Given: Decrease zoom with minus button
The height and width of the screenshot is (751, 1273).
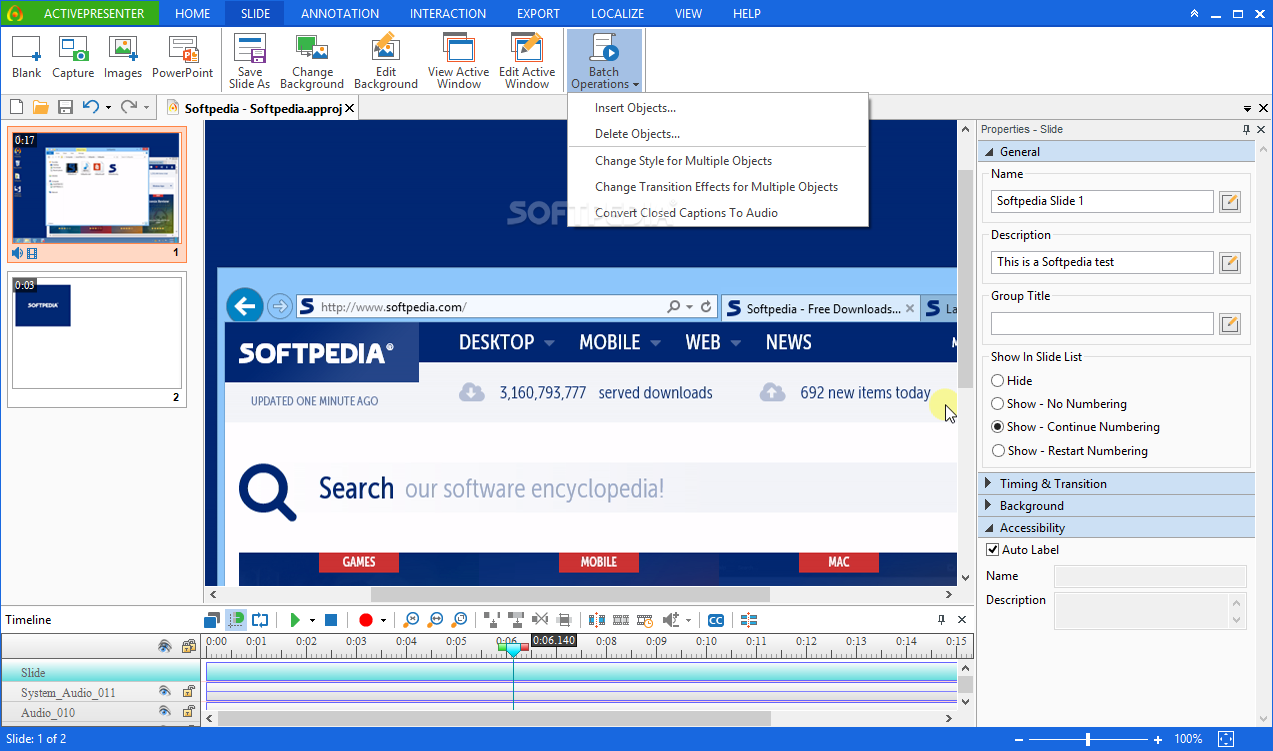Looking at the screenshot, I should click(x=1018, y=740).
